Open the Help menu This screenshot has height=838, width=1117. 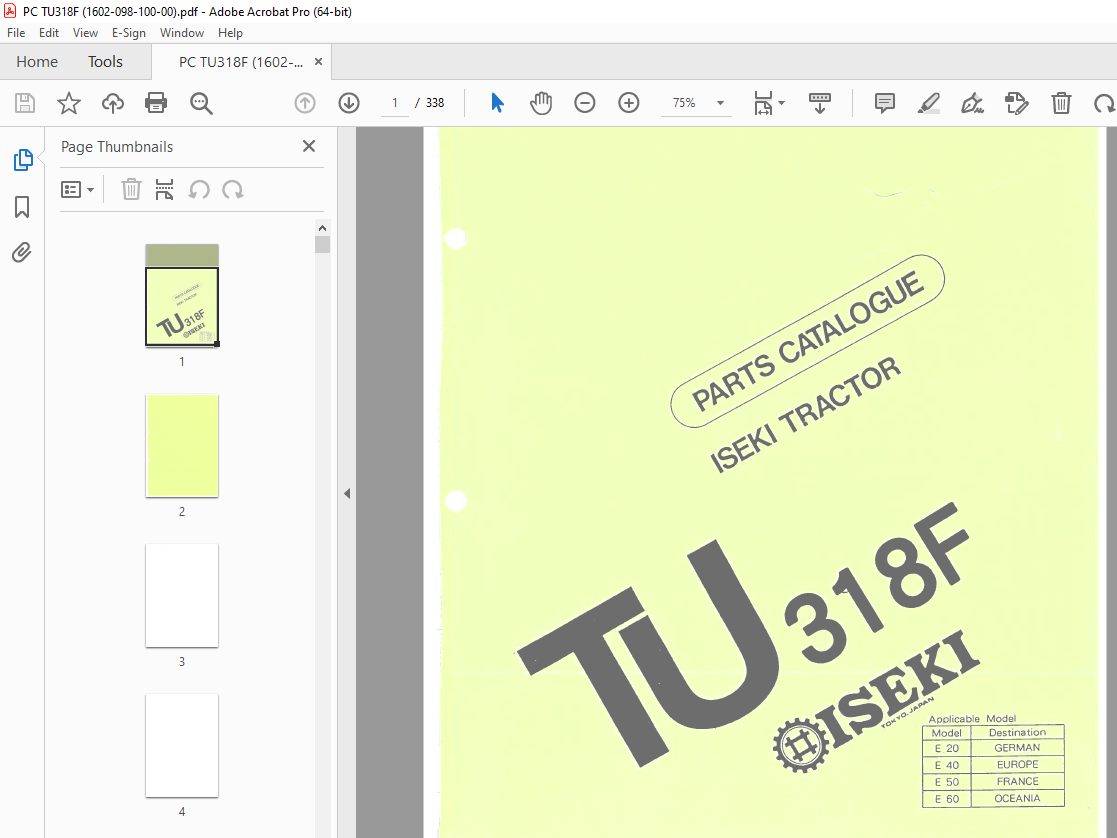tap(230, 33)
